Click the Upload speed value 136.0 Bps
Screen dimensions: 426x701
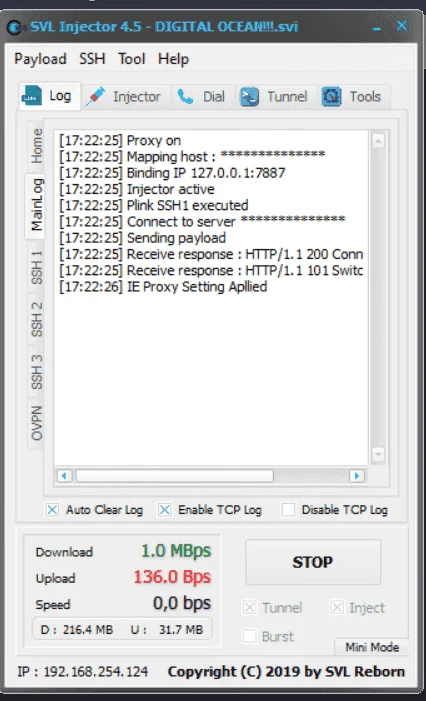[172, 577]
